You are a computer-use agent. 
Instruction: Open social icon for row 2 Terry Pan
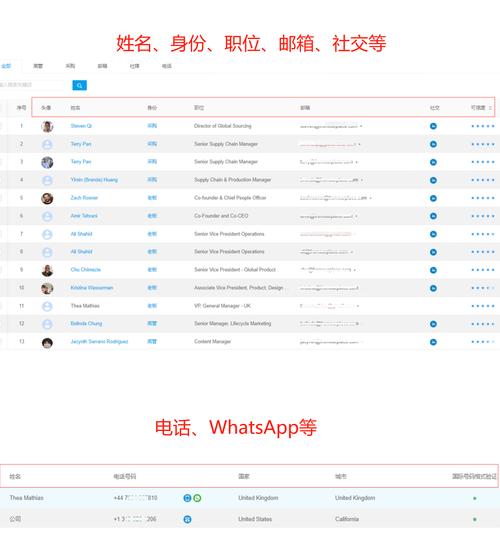[x=433, y=144]
